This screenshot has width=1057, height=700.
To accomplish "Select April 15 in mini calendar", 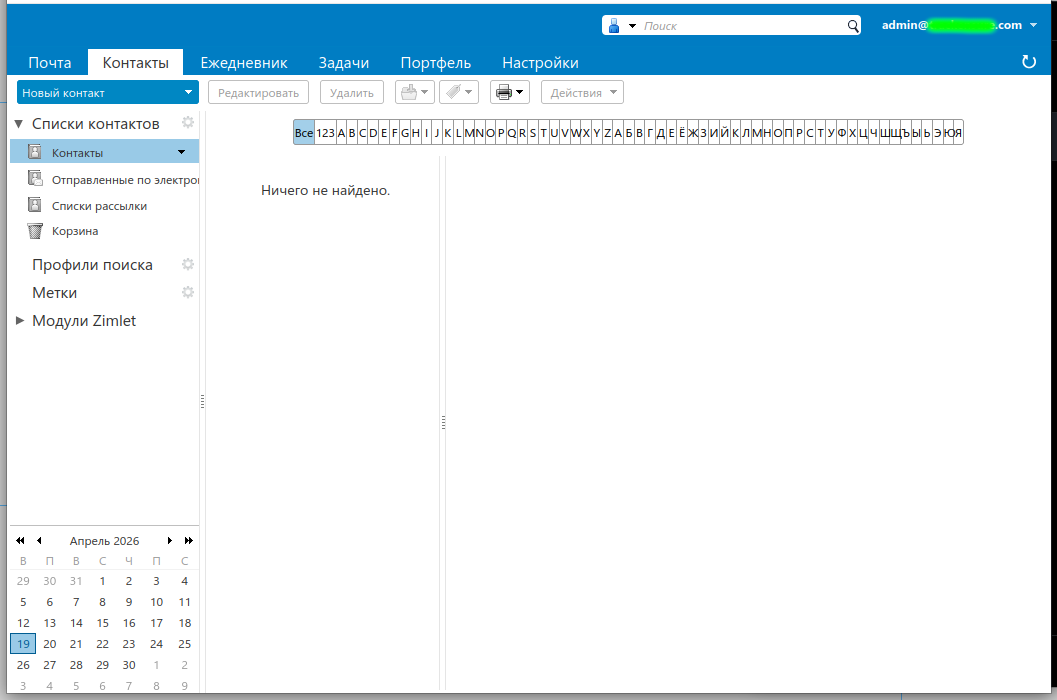I will (x=102, y=623).
